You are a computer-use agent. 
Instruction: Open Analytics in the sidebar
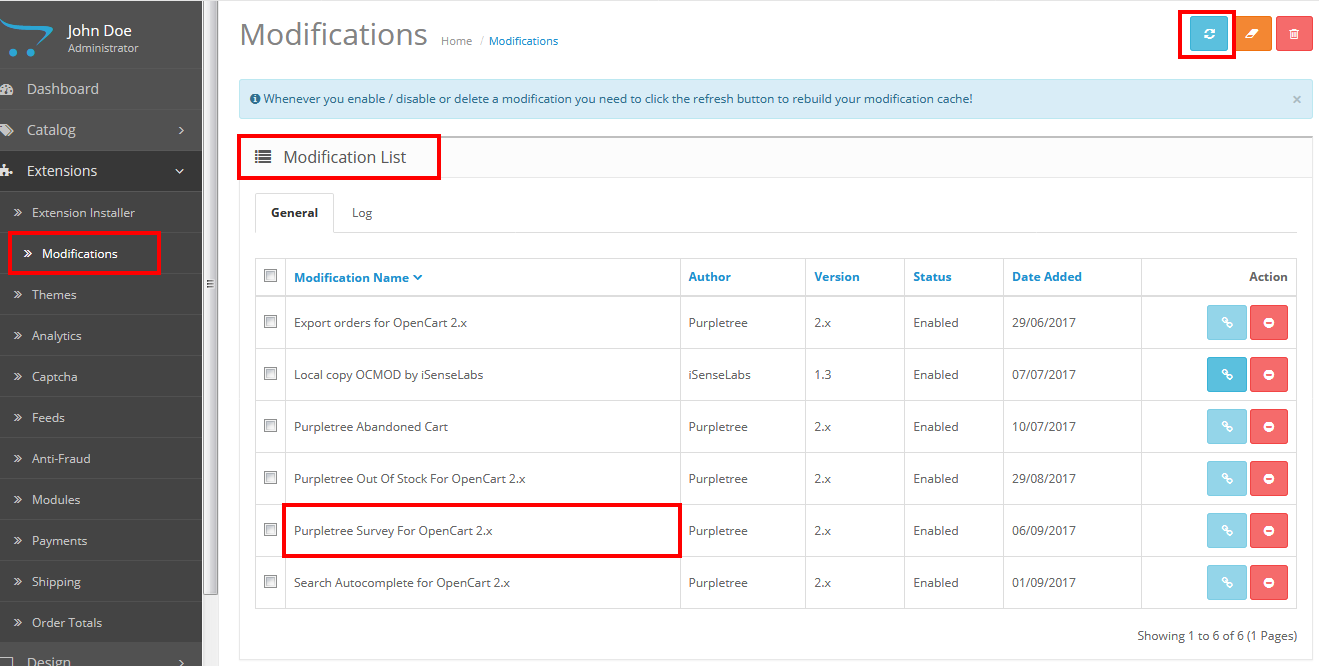[x=101, y=336]
